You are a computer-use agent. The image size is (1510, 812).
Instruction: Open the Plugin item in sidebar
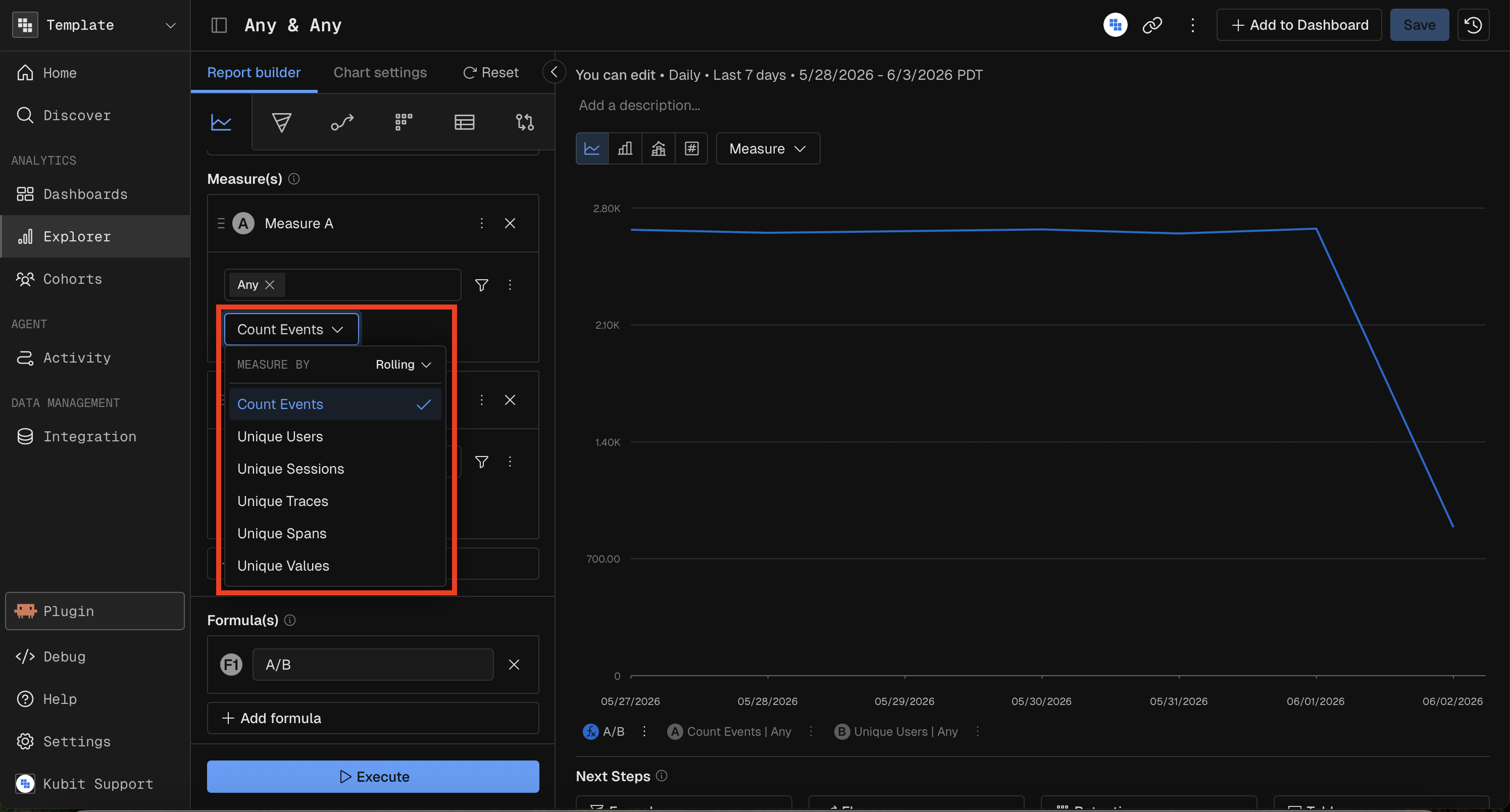pyautogui.click(x=95, y=611)
